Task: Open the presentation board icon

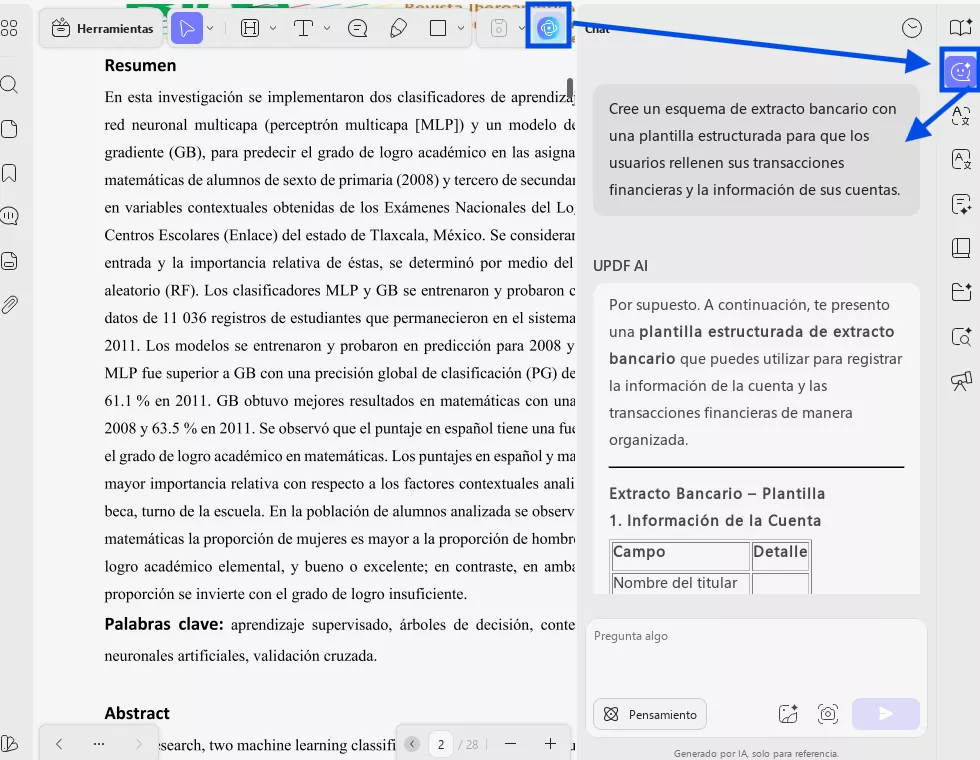Action: tap(961, 381)
